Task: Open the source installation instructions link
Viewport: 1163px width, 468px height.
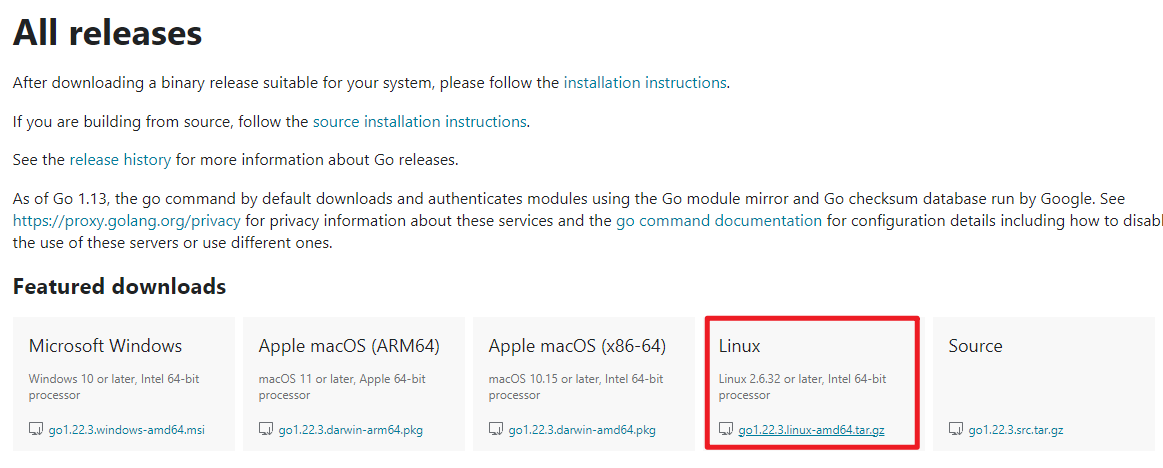Action: click(420, 122)
